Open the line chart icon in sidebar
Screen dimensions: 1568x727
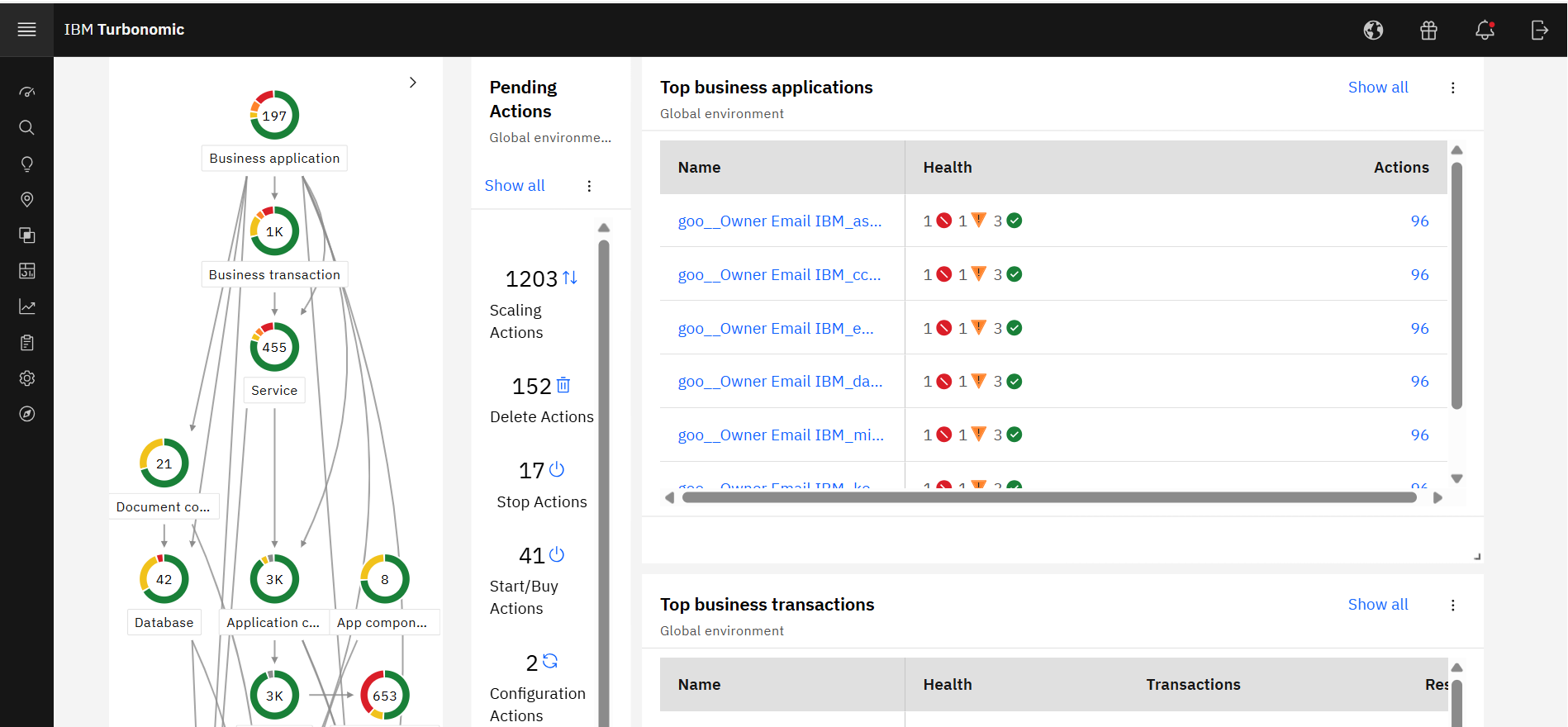pos(26,307)
